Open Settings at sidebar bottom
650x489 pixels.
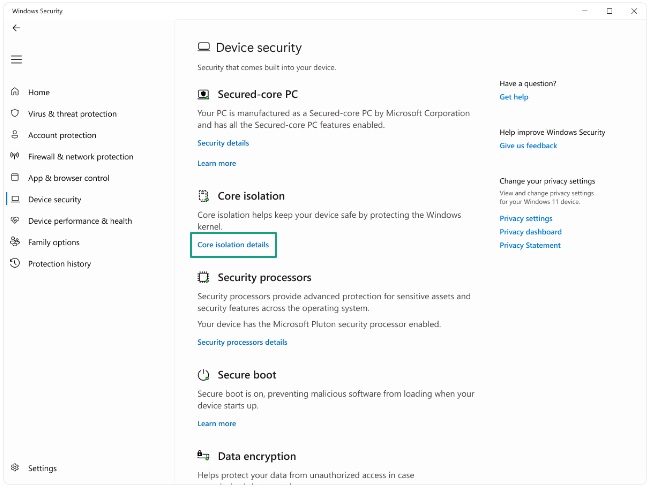42,468
